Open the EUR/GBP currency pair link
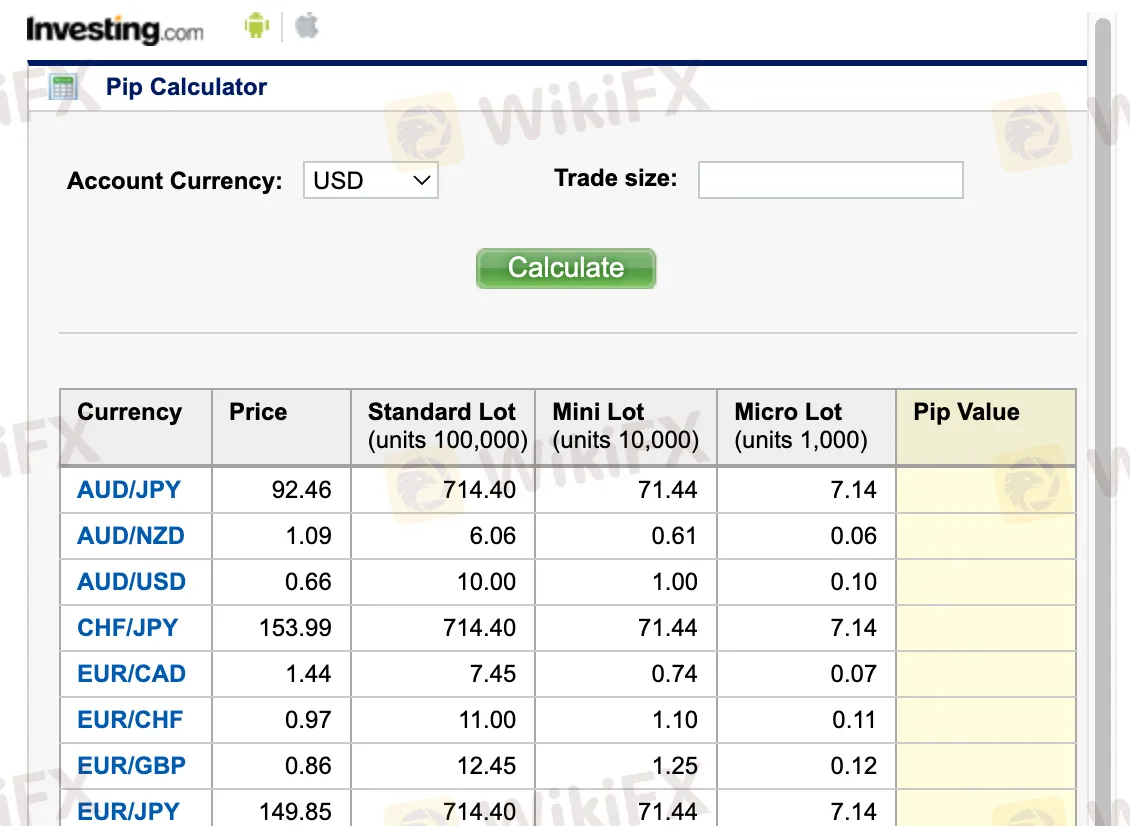This screenshot has height=826, width=1130. tap(131, 766)
